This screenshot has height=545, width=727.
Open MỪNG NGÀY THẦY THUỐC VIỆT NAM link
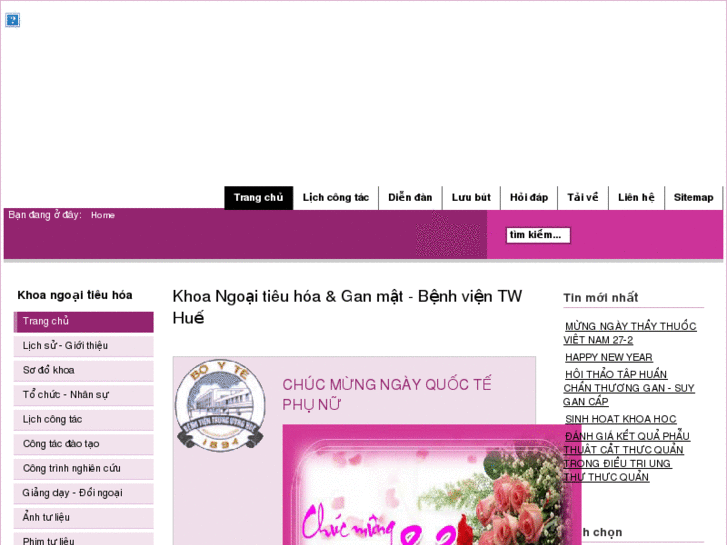(630, 333)
